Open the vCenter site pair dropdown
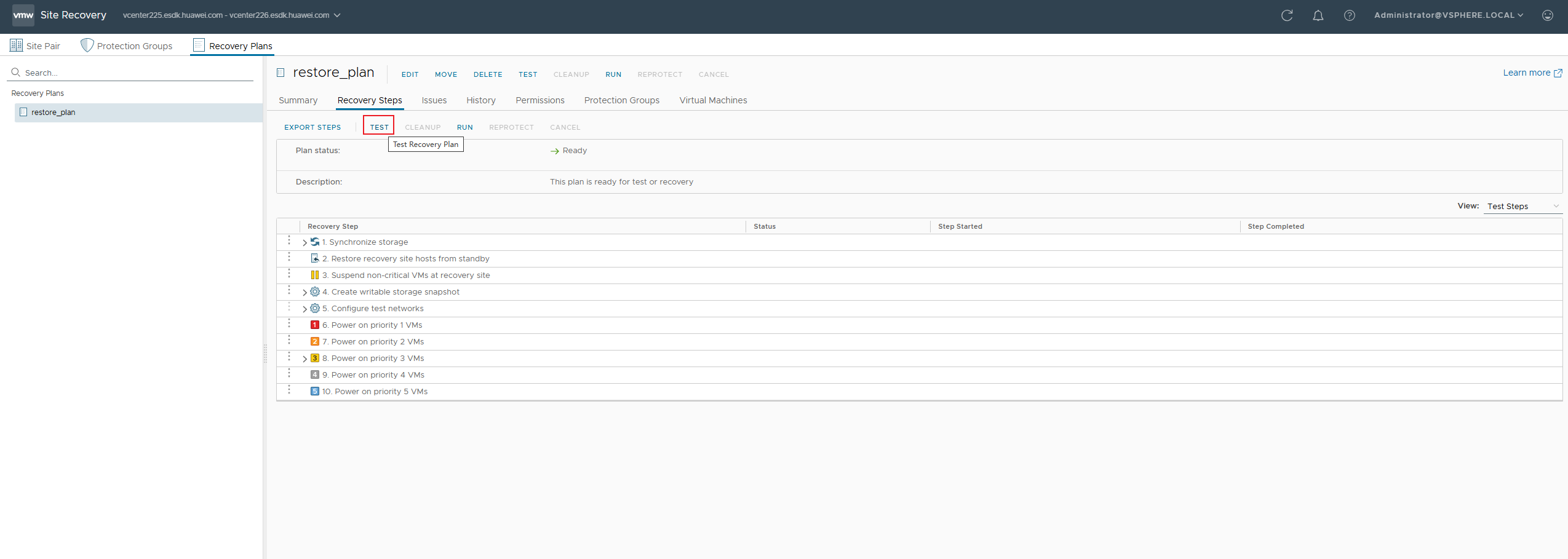This screenshot has width=1568, height=559. pos(231,15)
